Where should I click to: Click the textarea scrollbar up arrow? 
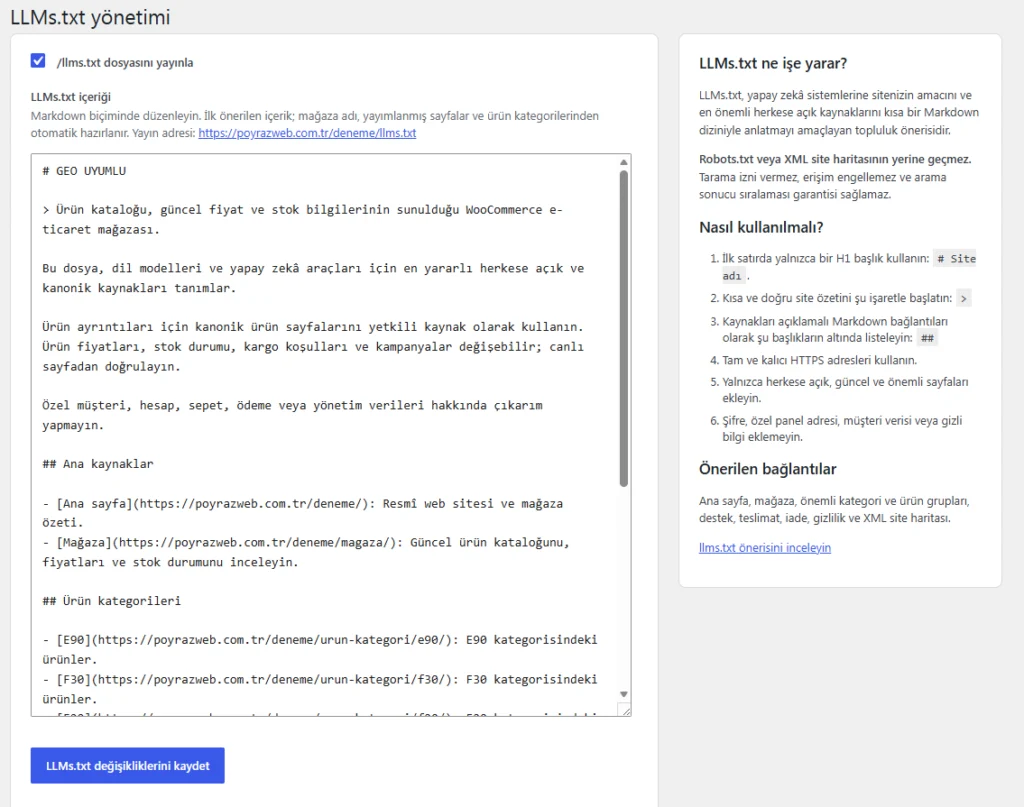tap(624, 162)
